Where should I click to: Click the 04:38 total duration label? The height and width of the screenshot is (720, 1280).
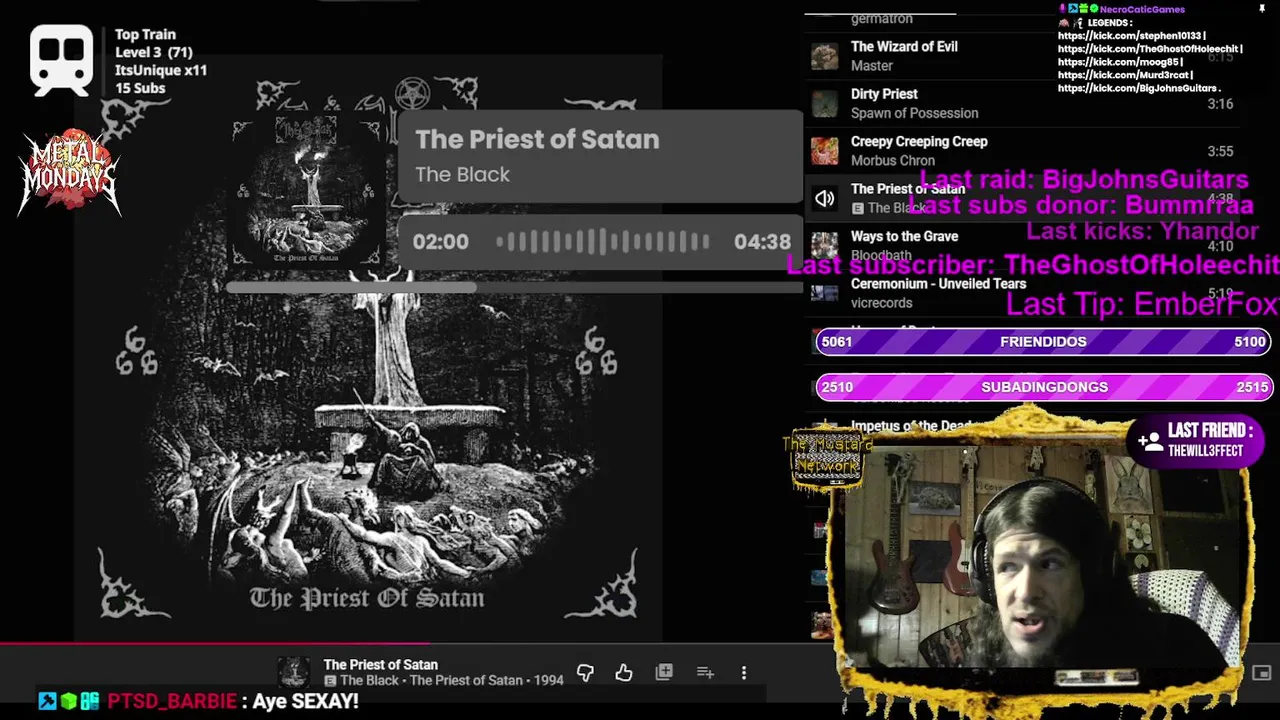click(x=762, y=242)
